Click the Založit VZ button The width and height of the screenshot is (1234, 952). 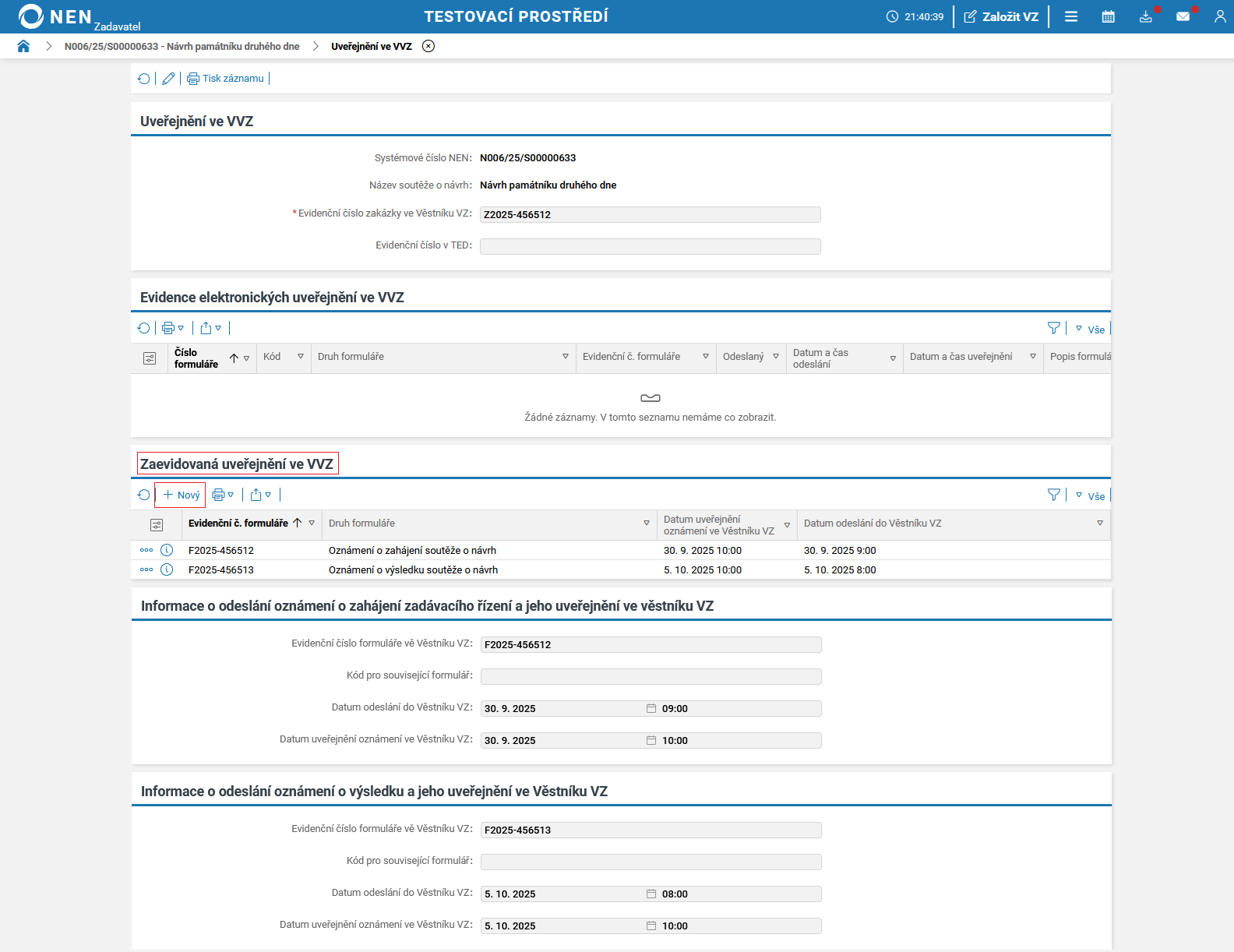[x=1001, y=16]
